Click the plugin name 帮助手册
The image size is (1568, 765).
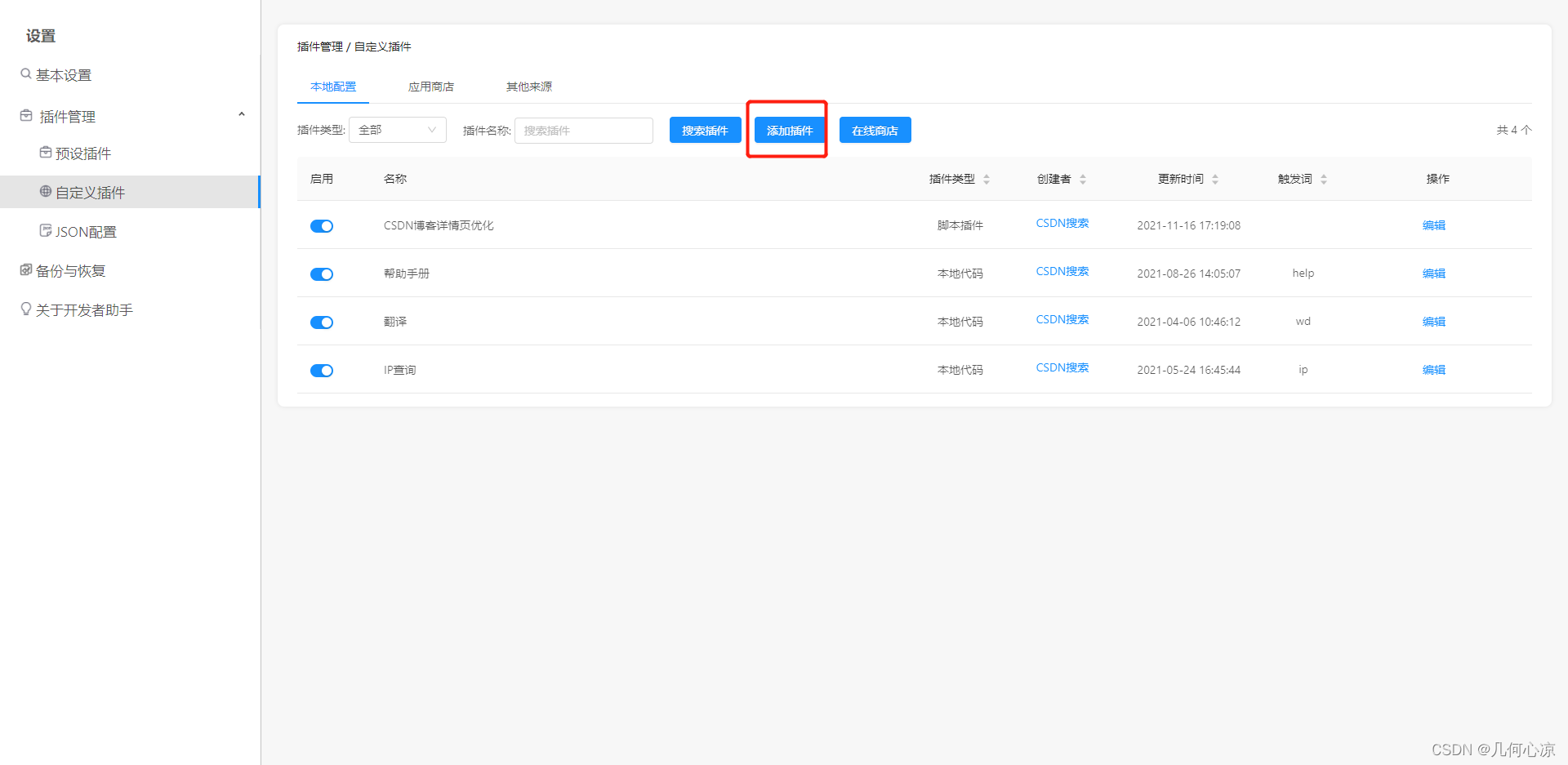point(407,274)
